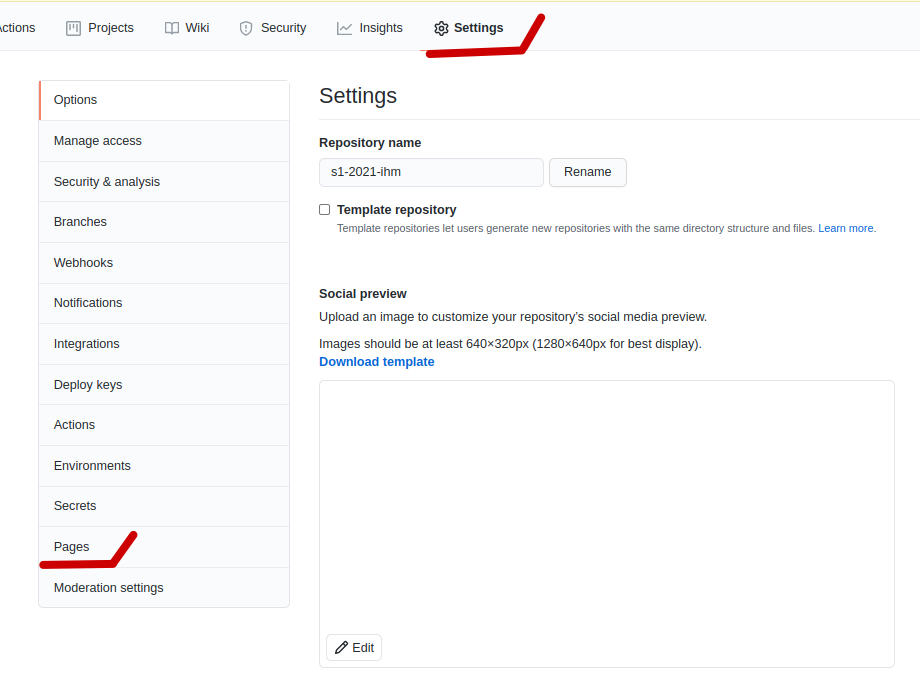This screenshot has width=920, height=674.
Task: Click the Insights graph icon
Action: tap(345, 28)
